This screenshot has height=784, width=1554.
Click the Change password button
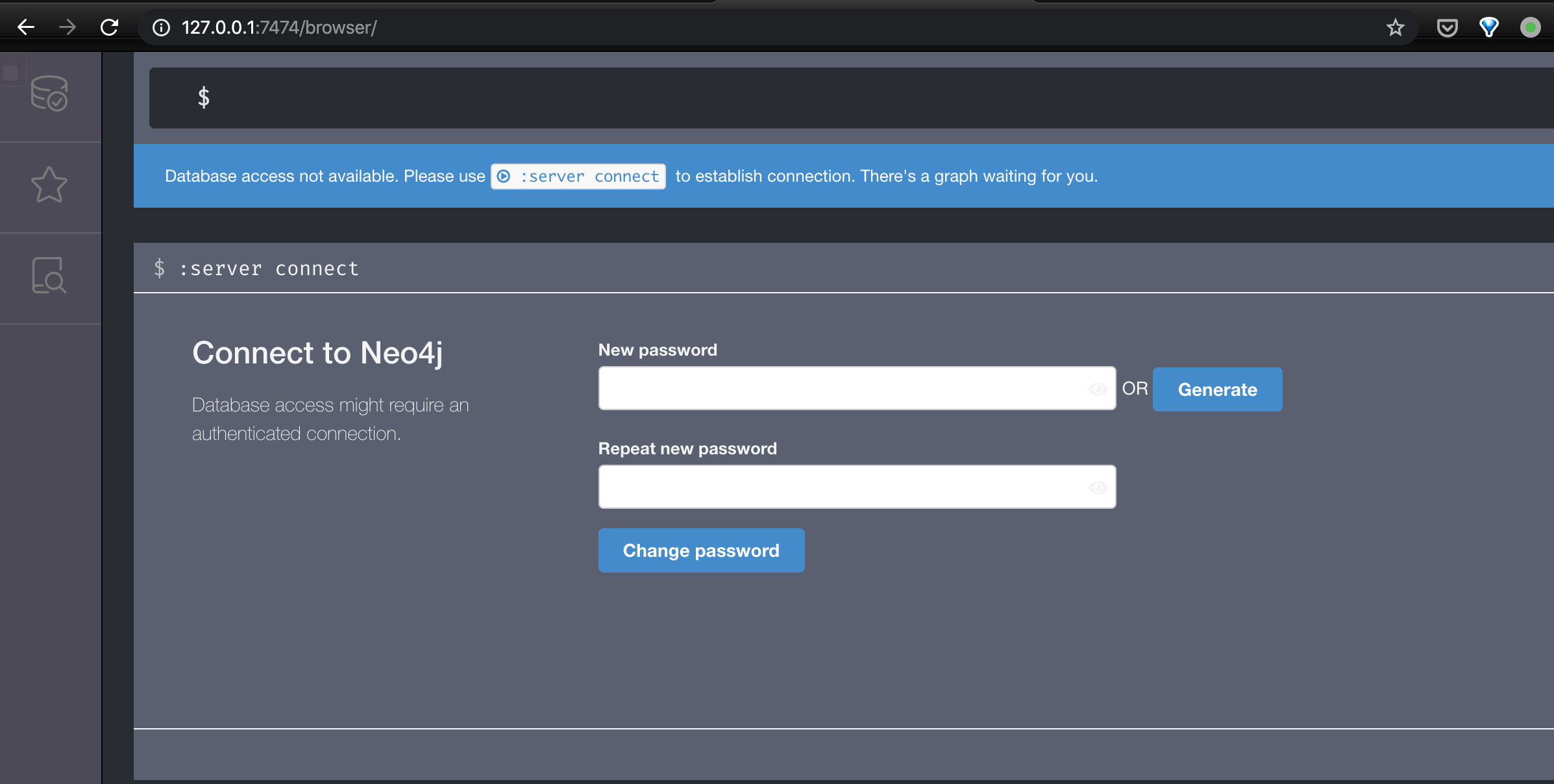(x=701, y=550)
